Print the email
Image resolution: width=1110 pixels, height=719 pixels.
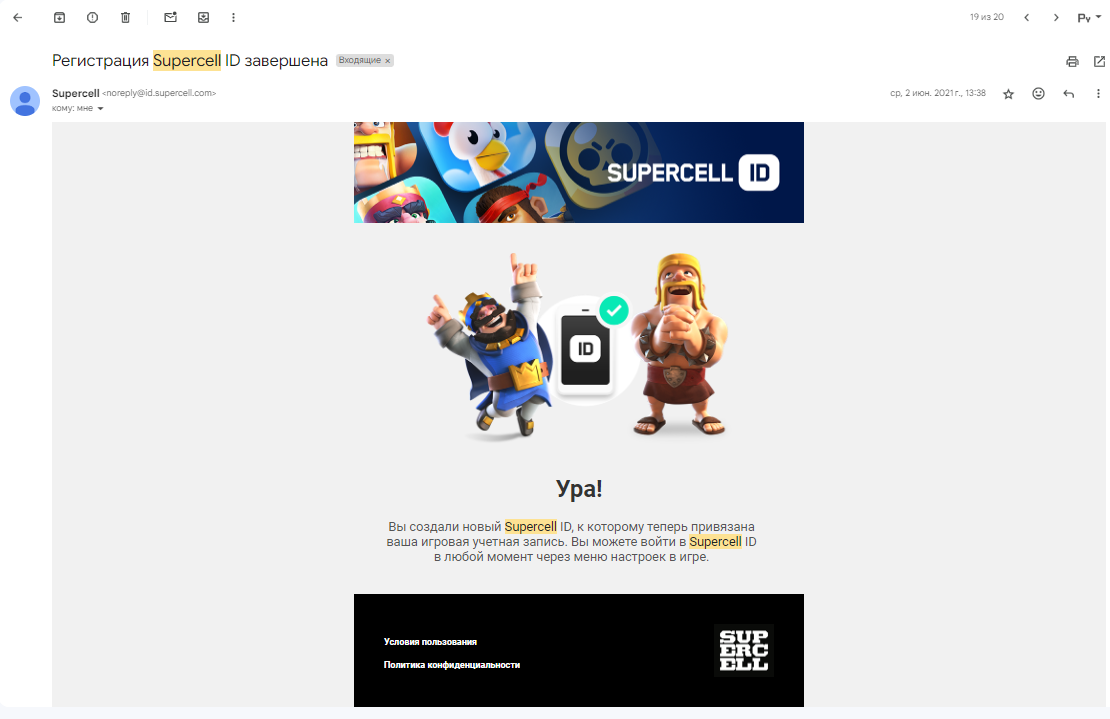(x=1072, y=62)
